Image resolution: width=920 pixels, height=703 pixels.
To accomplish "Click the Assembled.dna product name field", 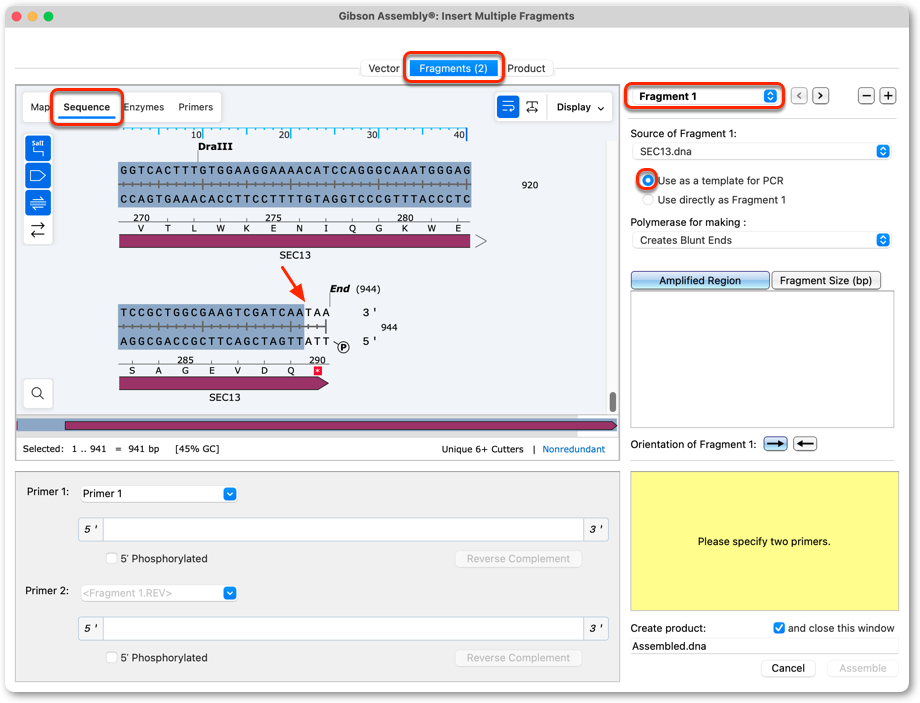I will [765, 646].
